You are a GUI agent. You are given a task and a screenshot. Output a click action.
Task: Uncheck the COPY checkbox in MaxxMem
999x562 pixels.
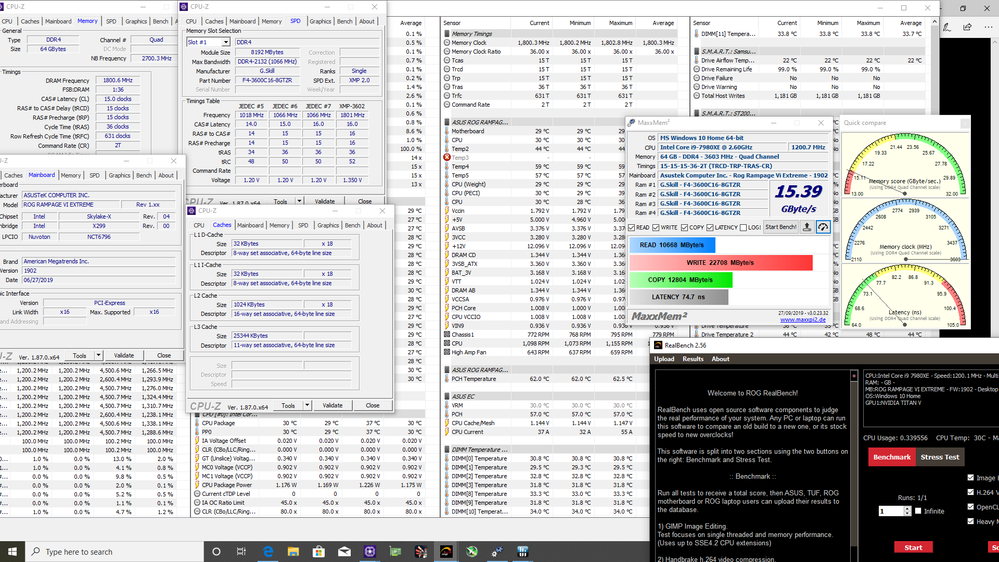[x=684, y=227]
